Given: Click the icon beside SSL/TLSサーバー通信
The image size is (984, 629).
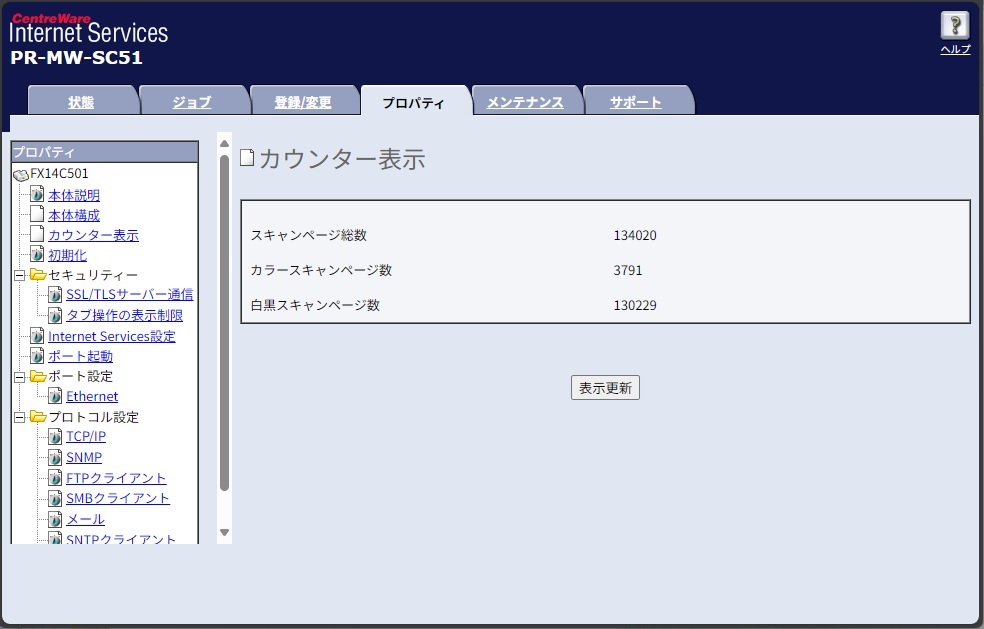Looking at the screenshot, I should [56, 294].
